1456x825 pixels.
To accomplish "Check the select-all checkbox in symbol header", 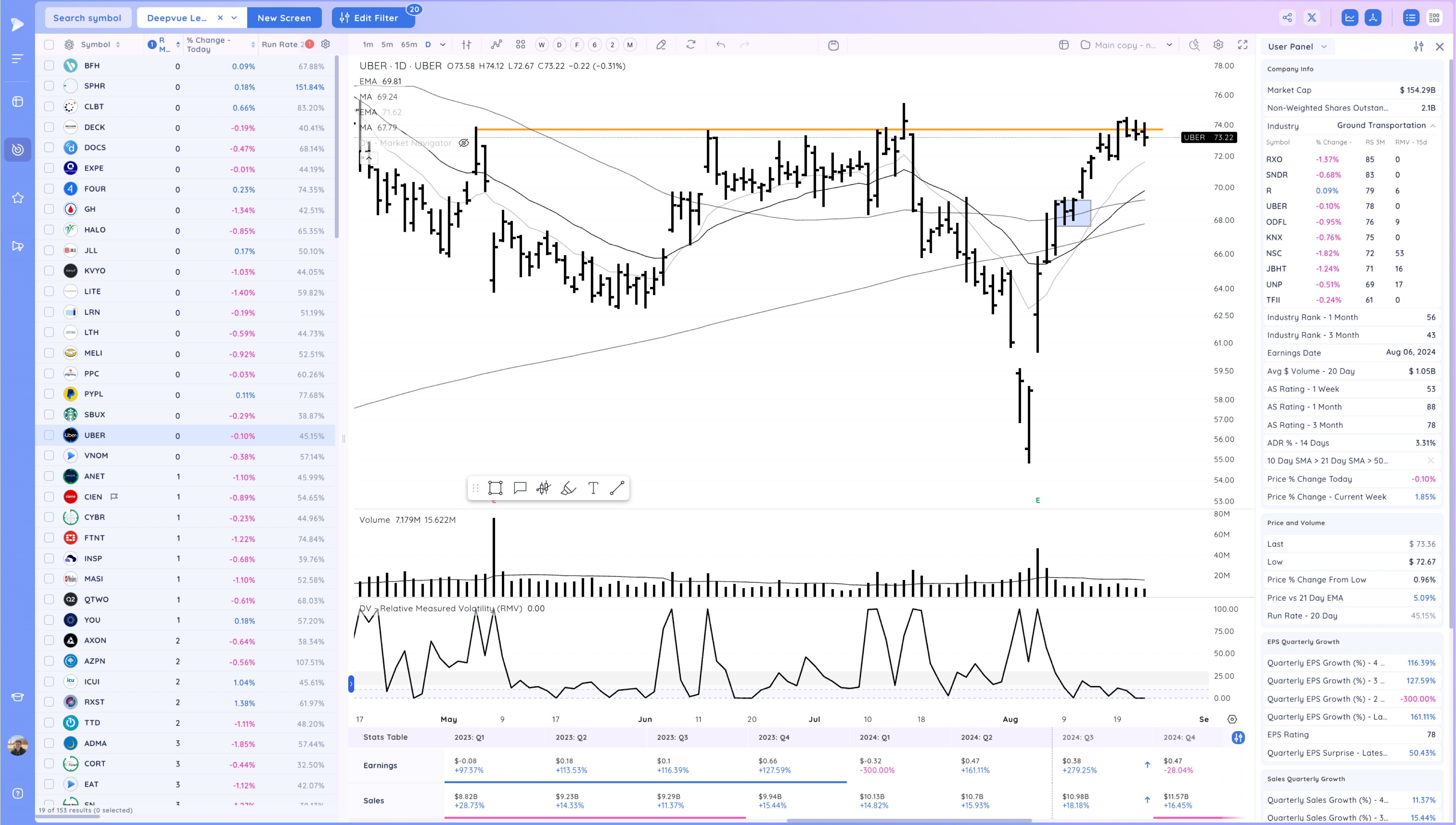I will click(49, 45).
